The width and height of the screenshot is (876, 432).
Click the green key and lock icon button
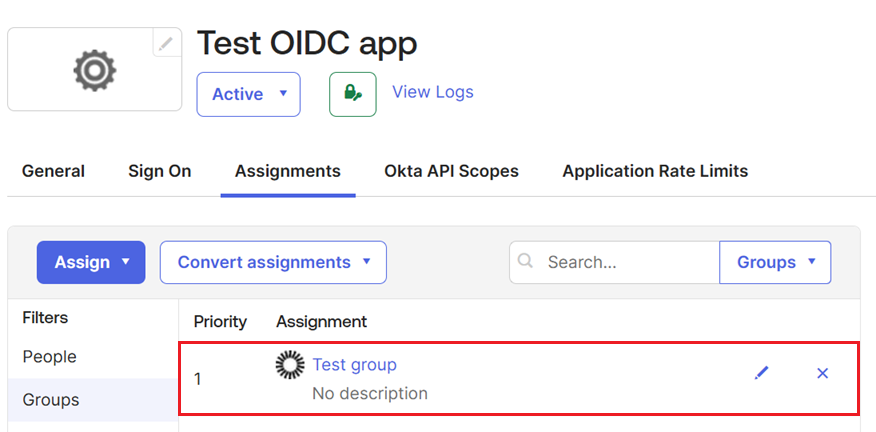(x=352, y=94)
